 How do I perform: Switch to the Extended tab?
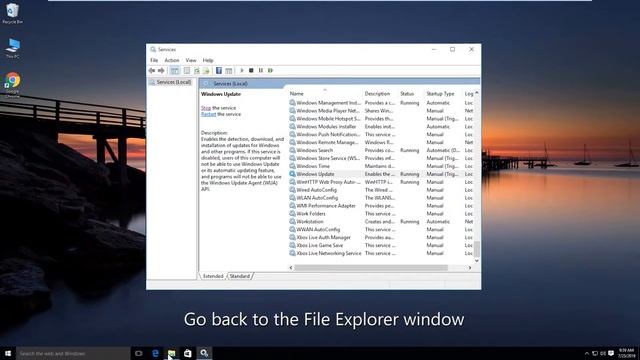coord(213,276)
